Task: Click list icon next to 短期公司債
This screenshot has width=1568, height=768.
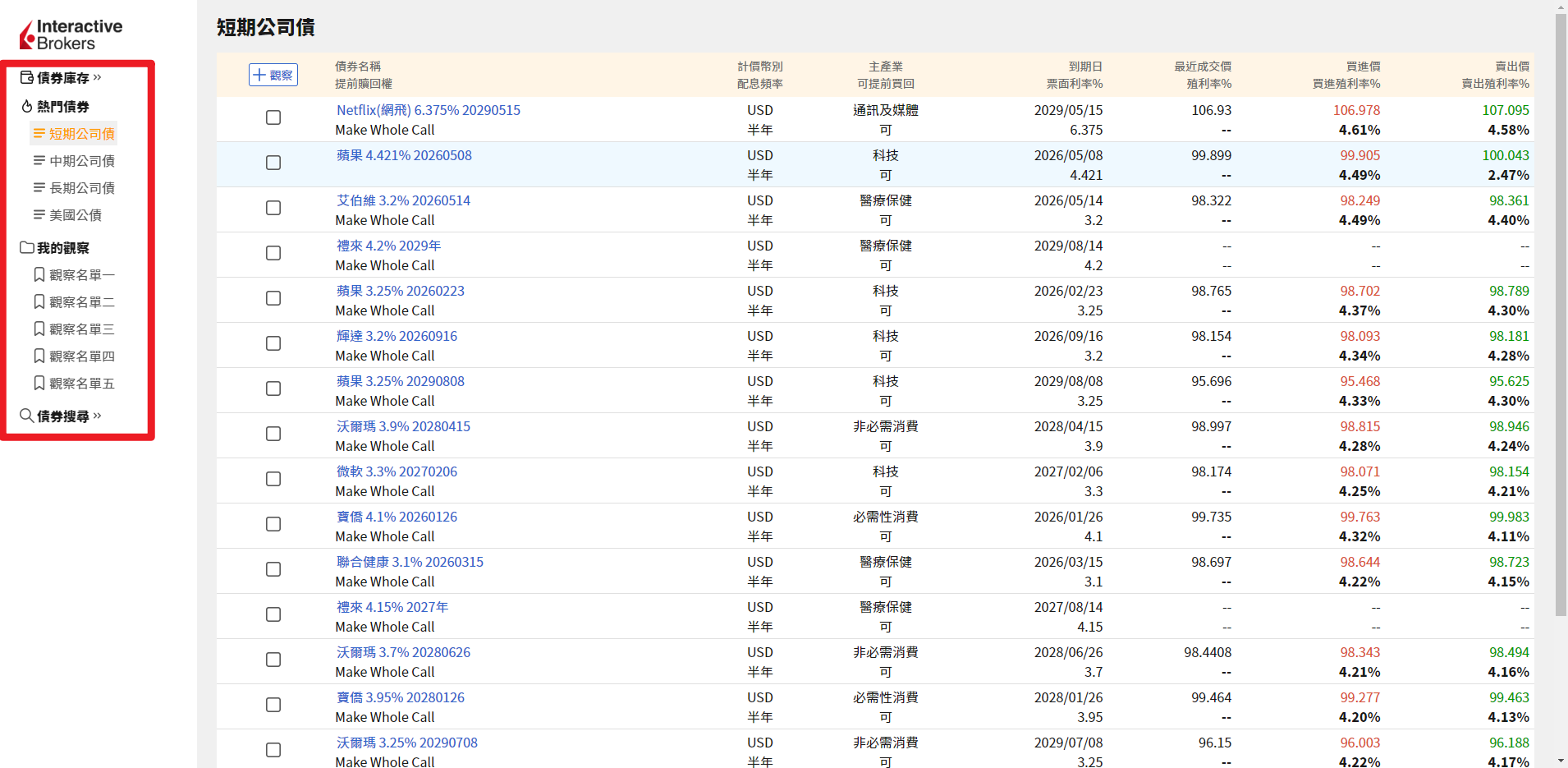Action: (39, 133)
